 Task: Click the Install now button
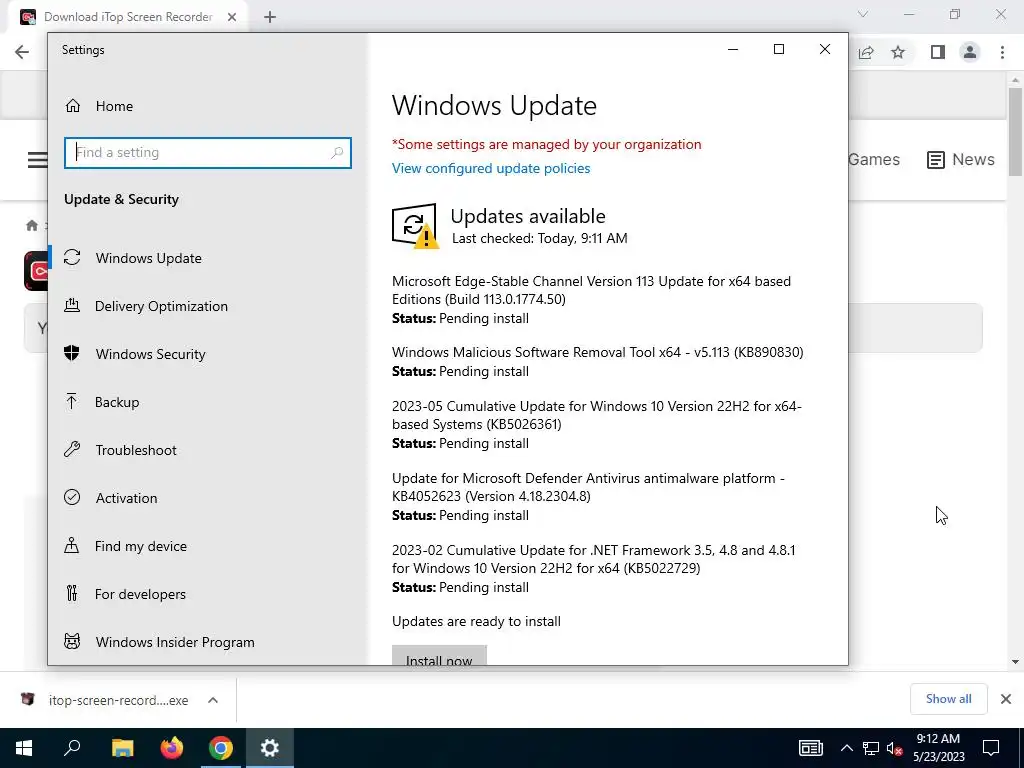pos(439,656)
